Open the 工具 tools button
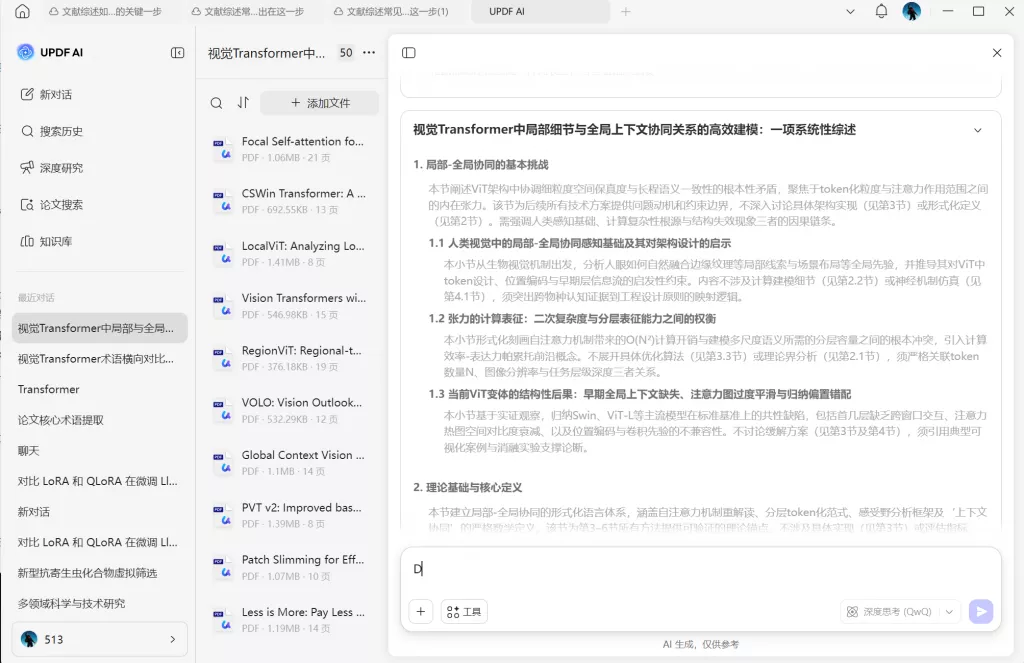 tap(464, 611)
